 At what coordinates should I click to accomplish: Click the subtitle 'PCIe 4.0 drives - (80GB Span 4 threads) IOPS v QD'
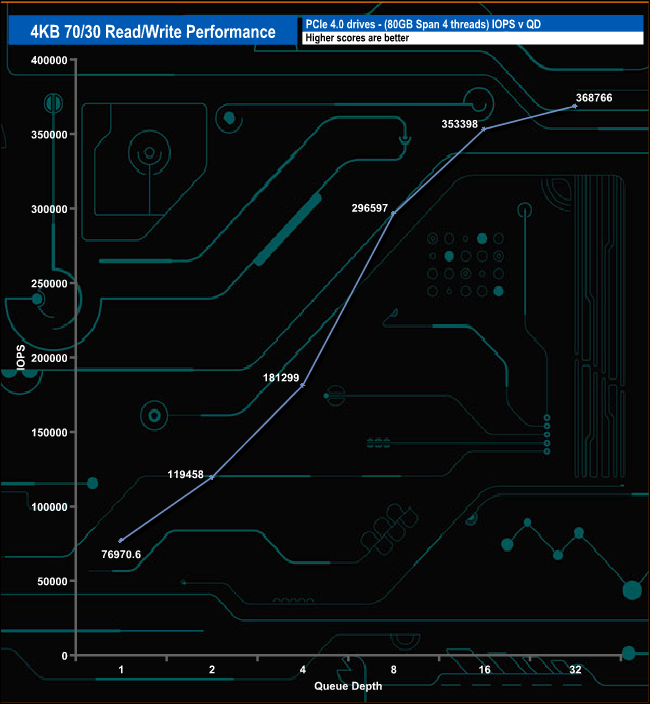click(423, 24)
